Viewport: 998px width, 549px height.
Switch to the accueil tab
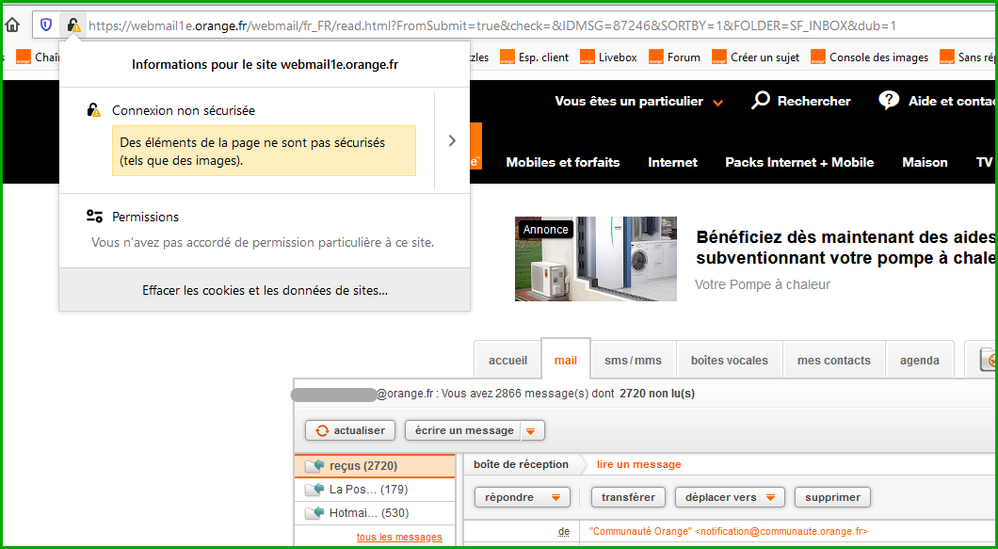[x=508, y=360]
